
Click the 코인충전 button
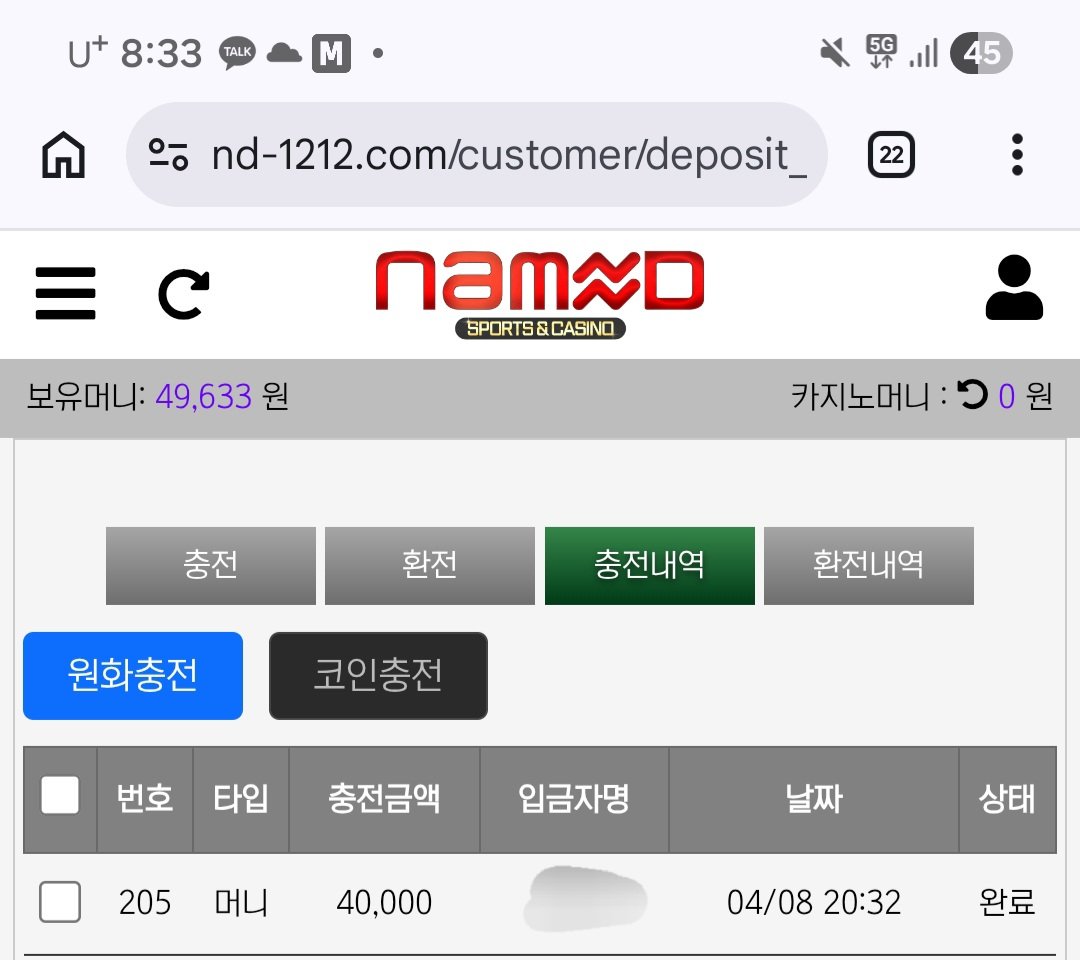(x=378, y=676)
